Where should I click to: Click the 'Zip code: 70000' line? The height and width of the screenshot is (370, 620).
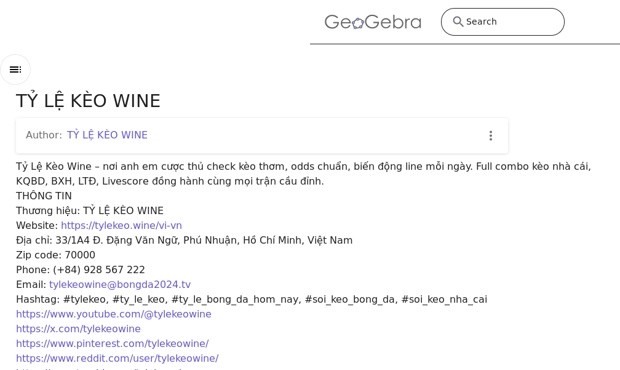(55, 255)
